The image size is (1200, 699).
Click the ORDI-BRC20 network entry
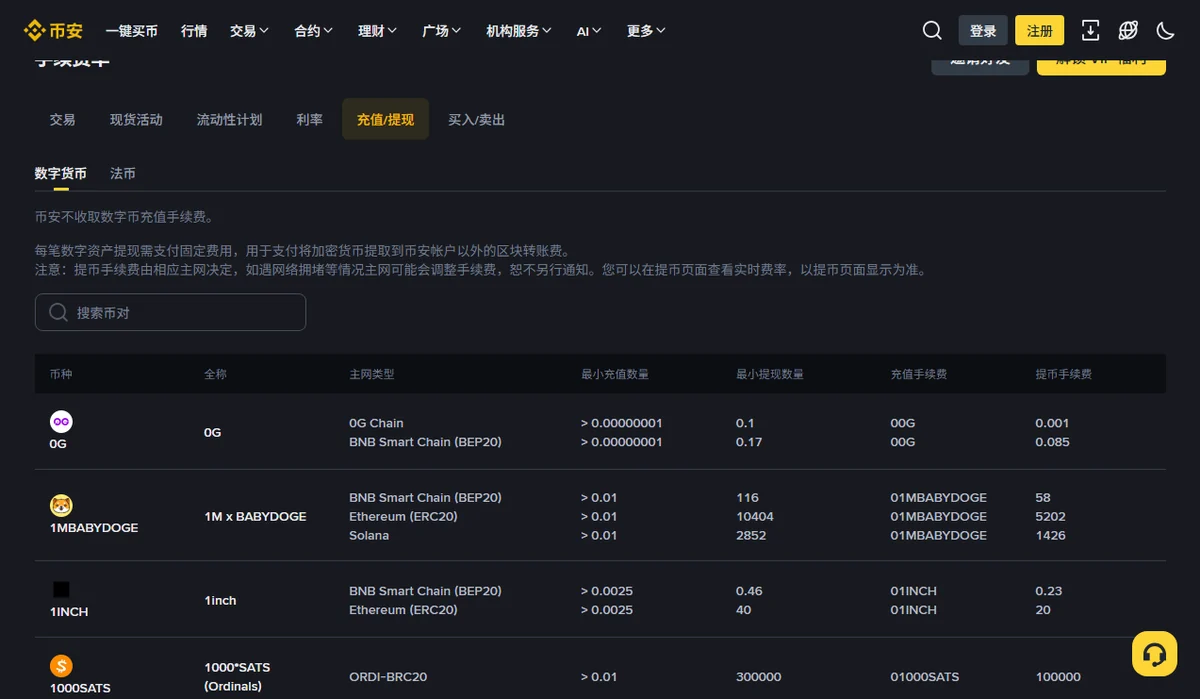coord(388,676)
